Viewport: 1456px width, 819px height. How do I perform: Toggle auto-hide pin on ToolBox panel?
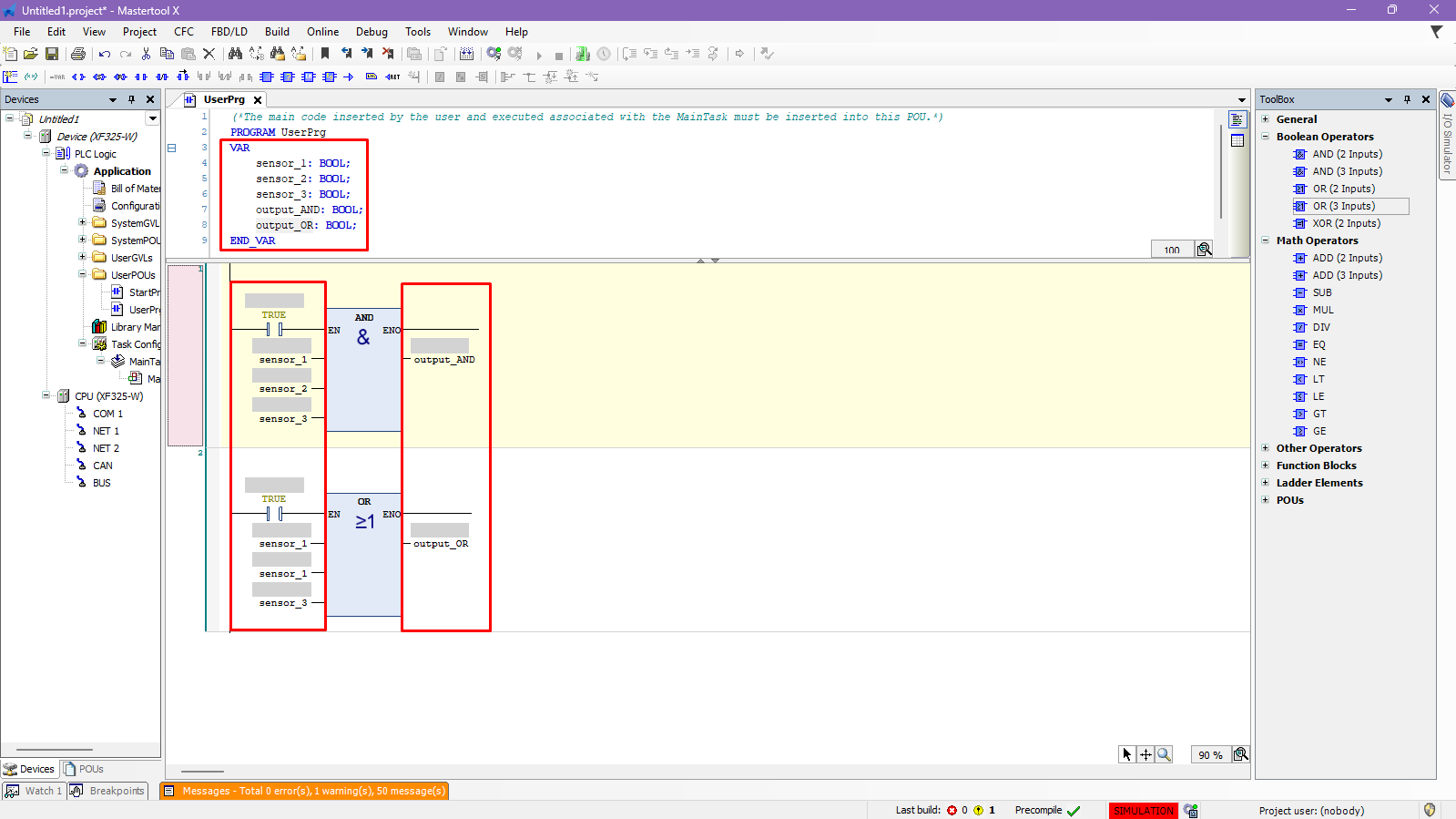[x=1407, y=99]
